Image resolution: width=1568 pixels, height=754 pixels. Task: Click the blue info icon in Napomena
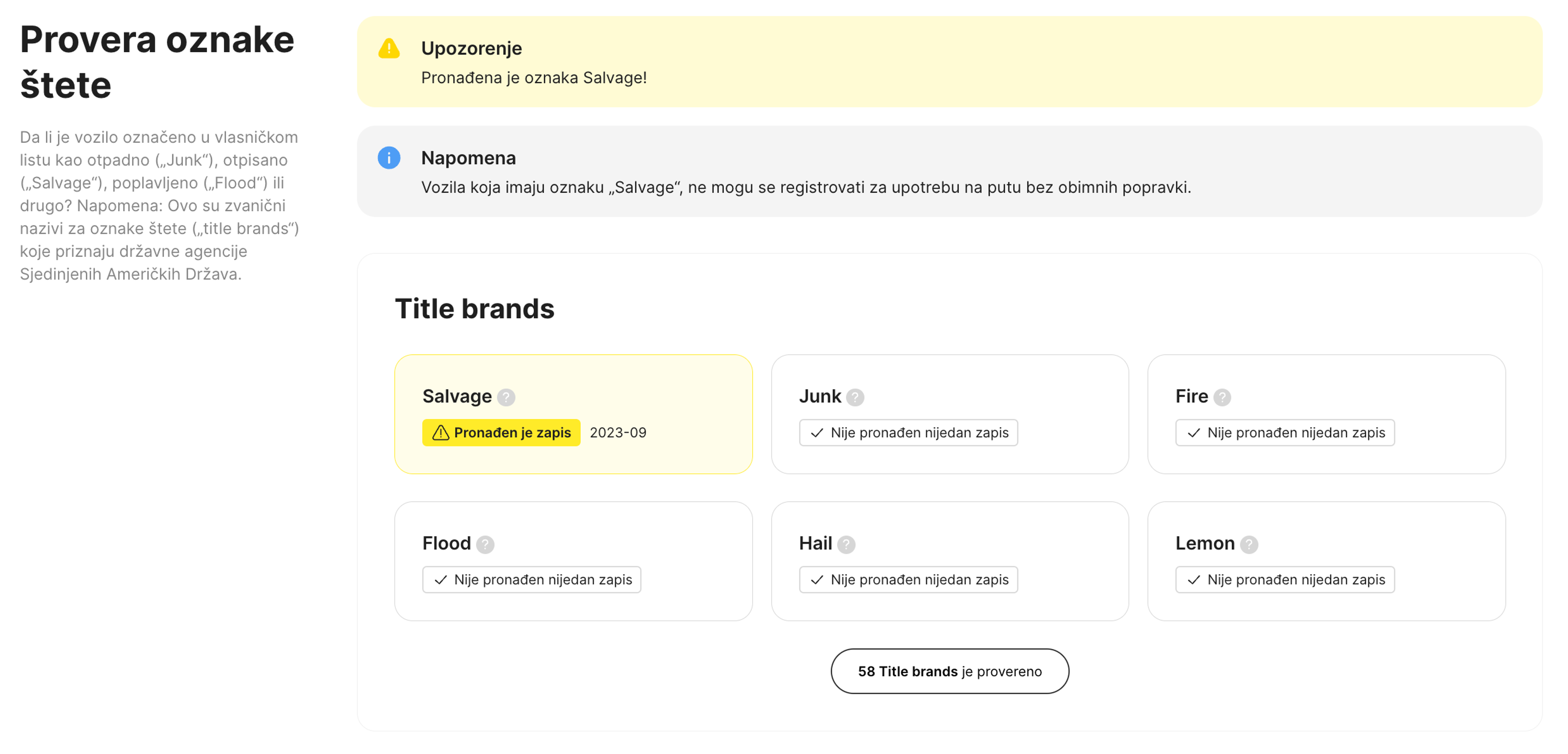[x=389, y=158]
